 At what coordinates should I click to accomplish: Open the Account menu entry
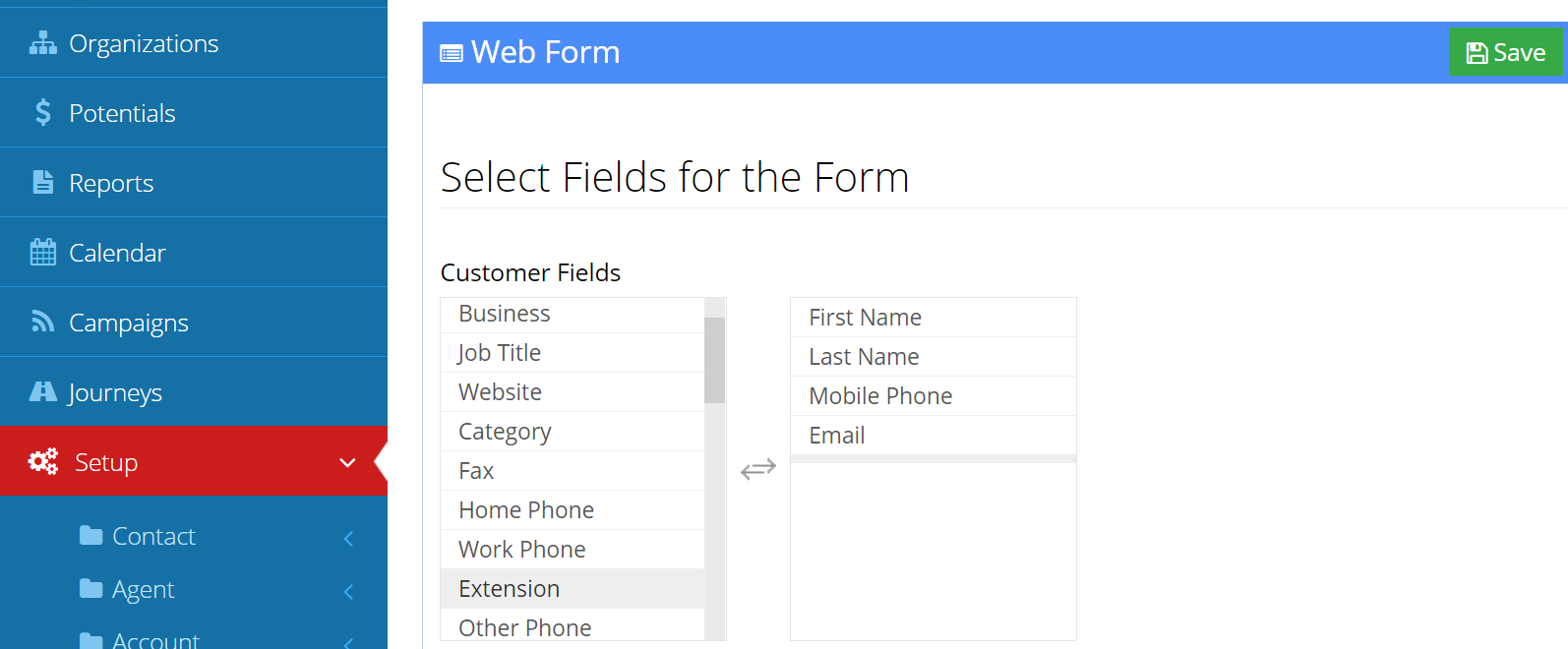coord(155,639)
